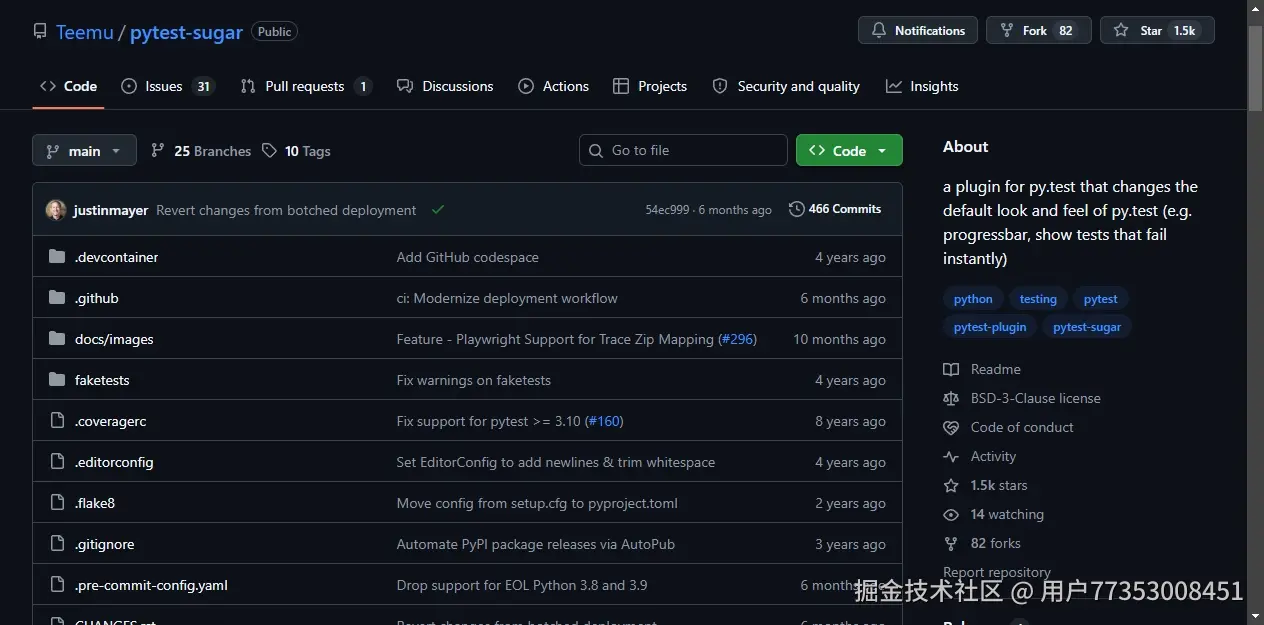Select the pytest topic tag
Image resolution: width=1264 pixels, height=625 pixels.
1100,299
